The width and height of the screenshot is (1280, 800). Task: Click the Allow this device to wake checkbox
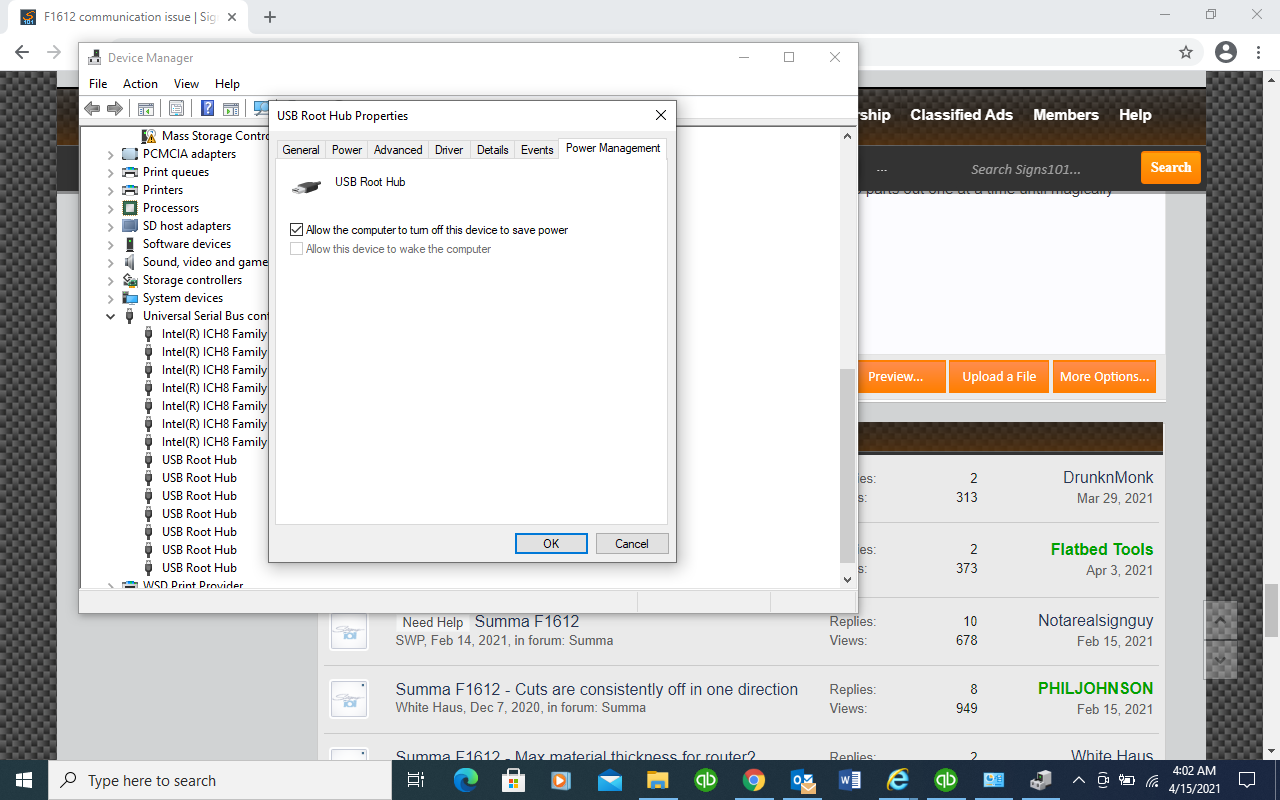[x=296, y=249]
